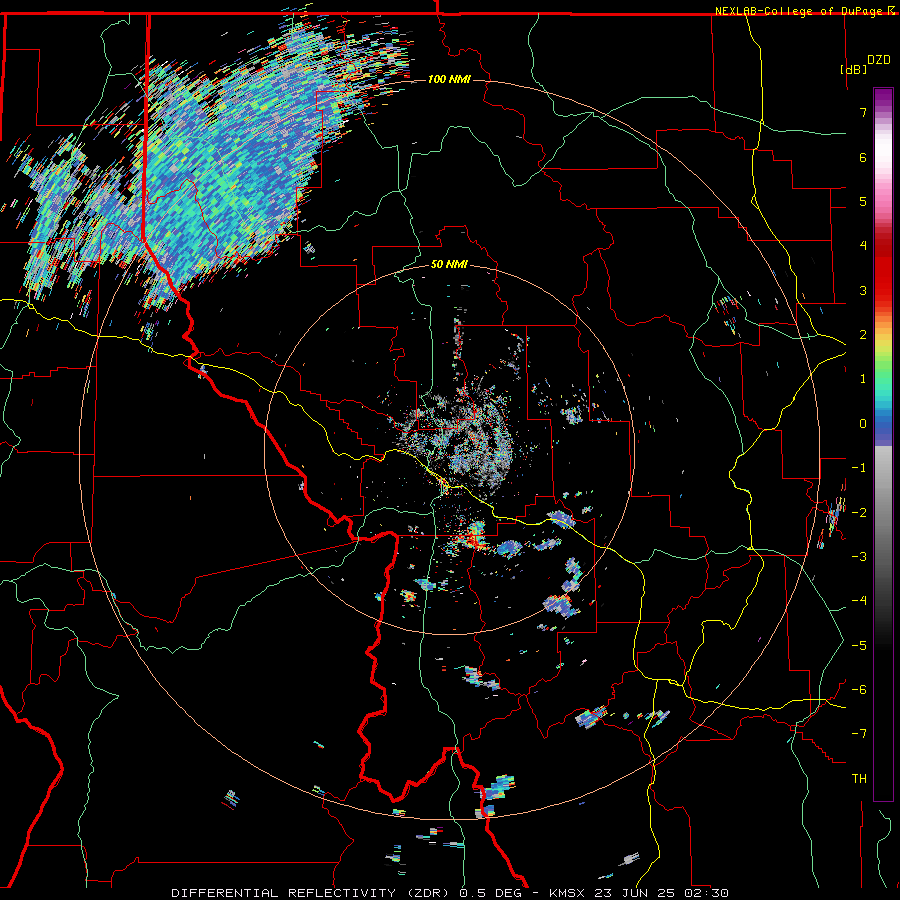900x900 pixels.
Task: Select the 6 dB scale value
Action: pyautogui.click(x=863, y=157)
